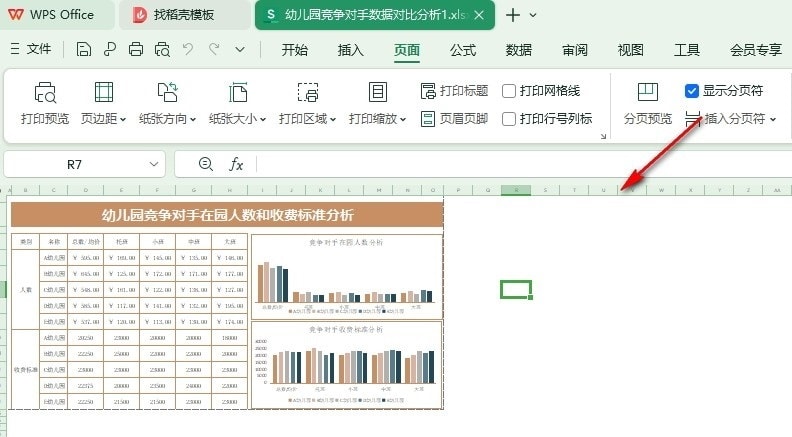Expand the 打印缩放 dropdown arrow
This screenshot has width=792, height=437.
[x=403, y=120]
